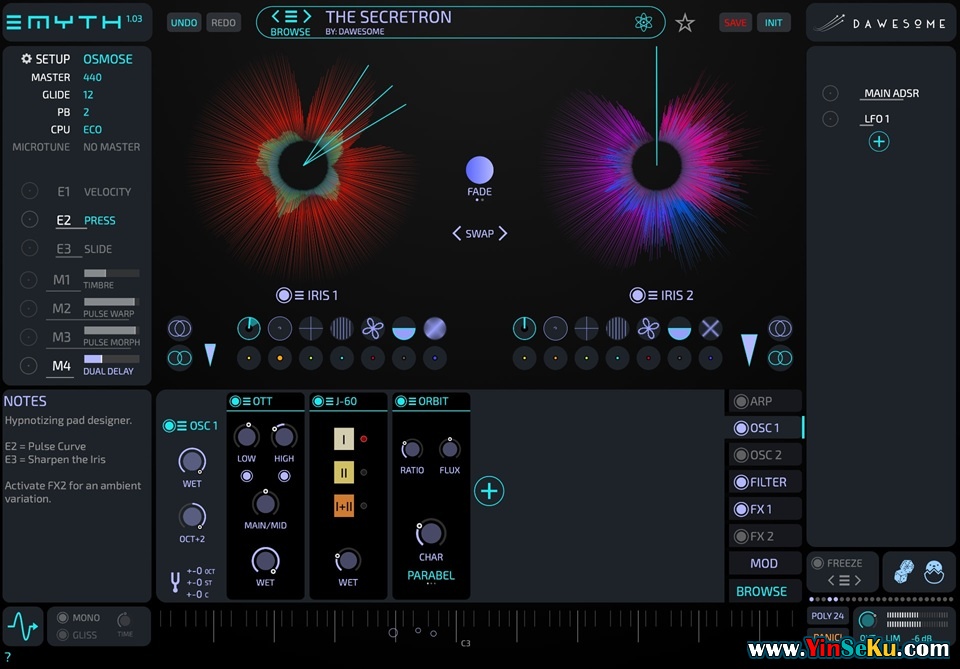Click the X-shaped icon under Iris 2
This screenshot has width=960, height=669.
pos(710,328)
